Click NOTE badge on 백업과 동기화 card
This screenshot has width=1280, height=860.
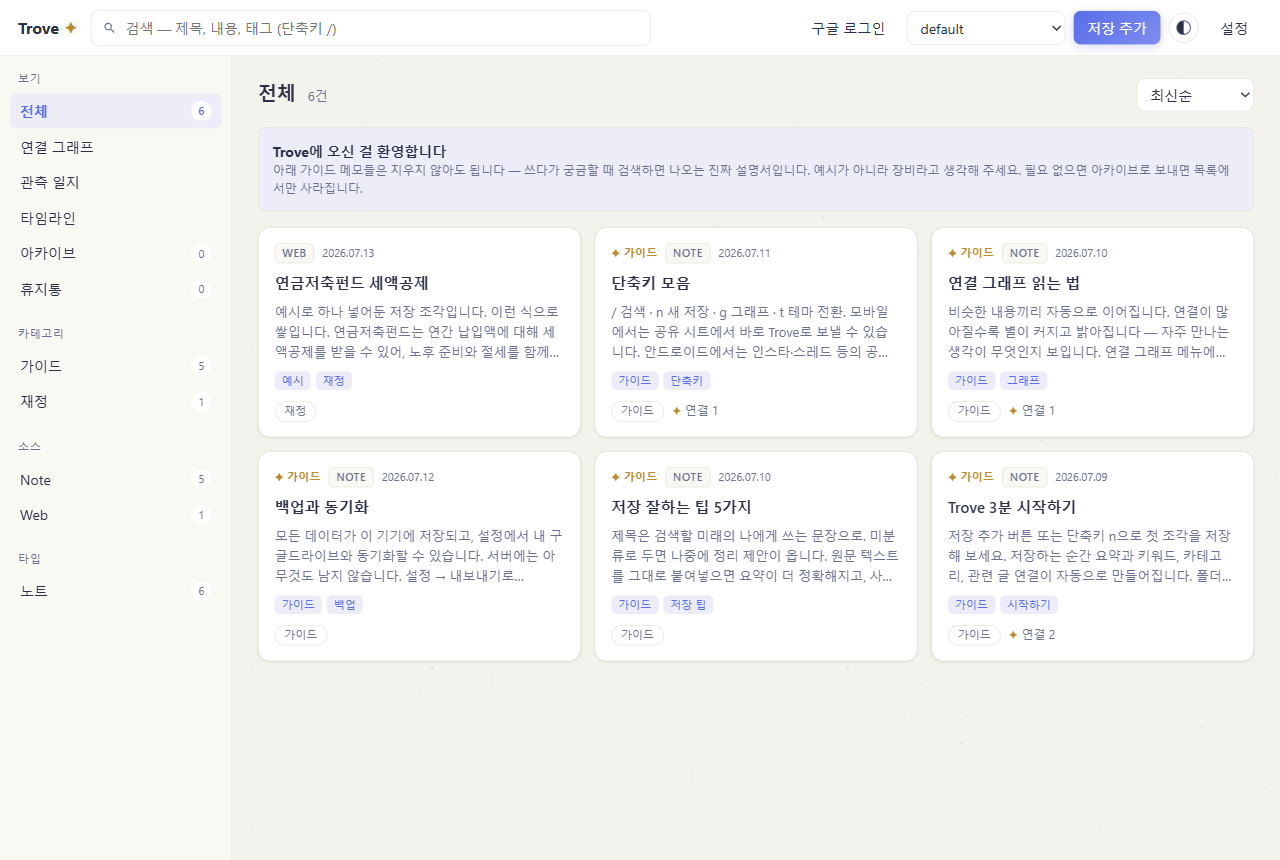pos(351,477)
